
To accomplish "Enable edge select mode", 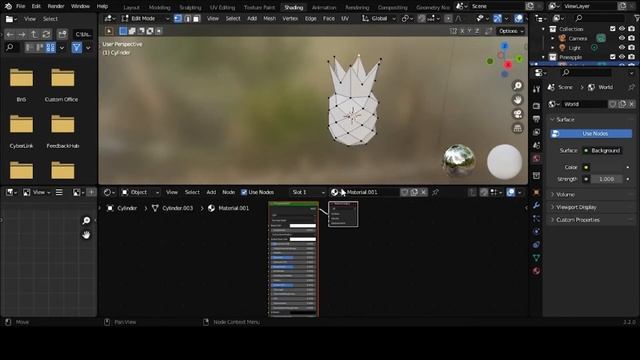I will point(187,19).
